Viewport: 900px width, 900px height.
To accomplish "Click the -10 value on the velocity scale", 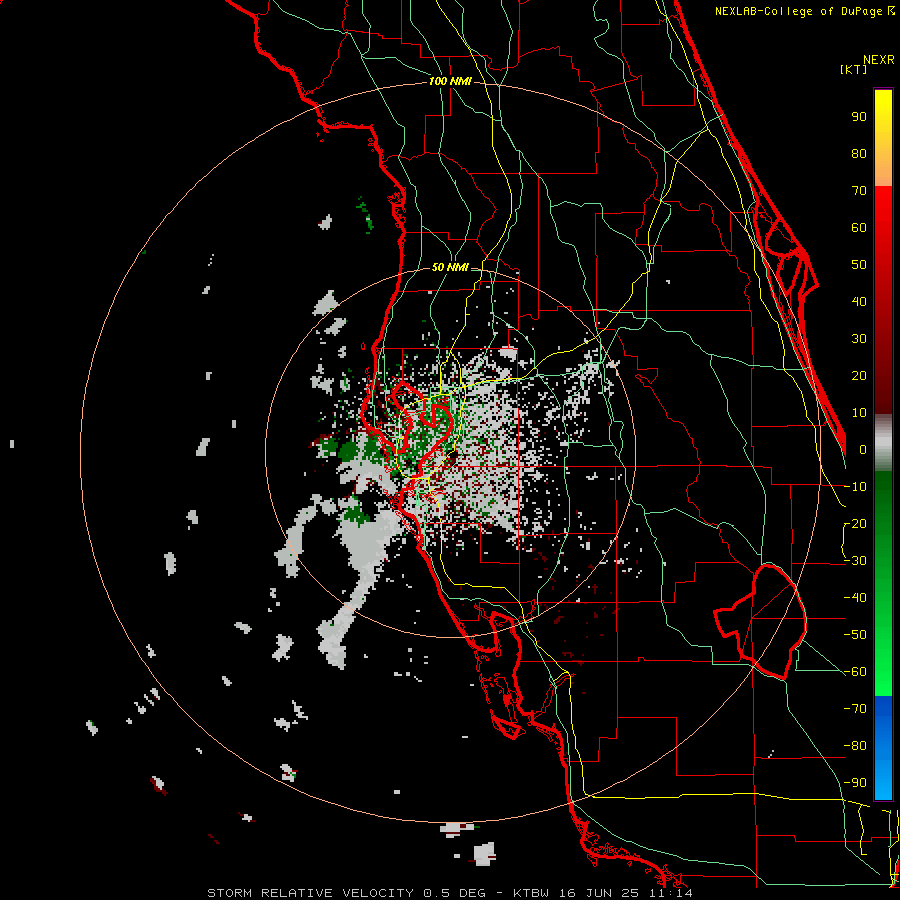I will coord(855,487).
